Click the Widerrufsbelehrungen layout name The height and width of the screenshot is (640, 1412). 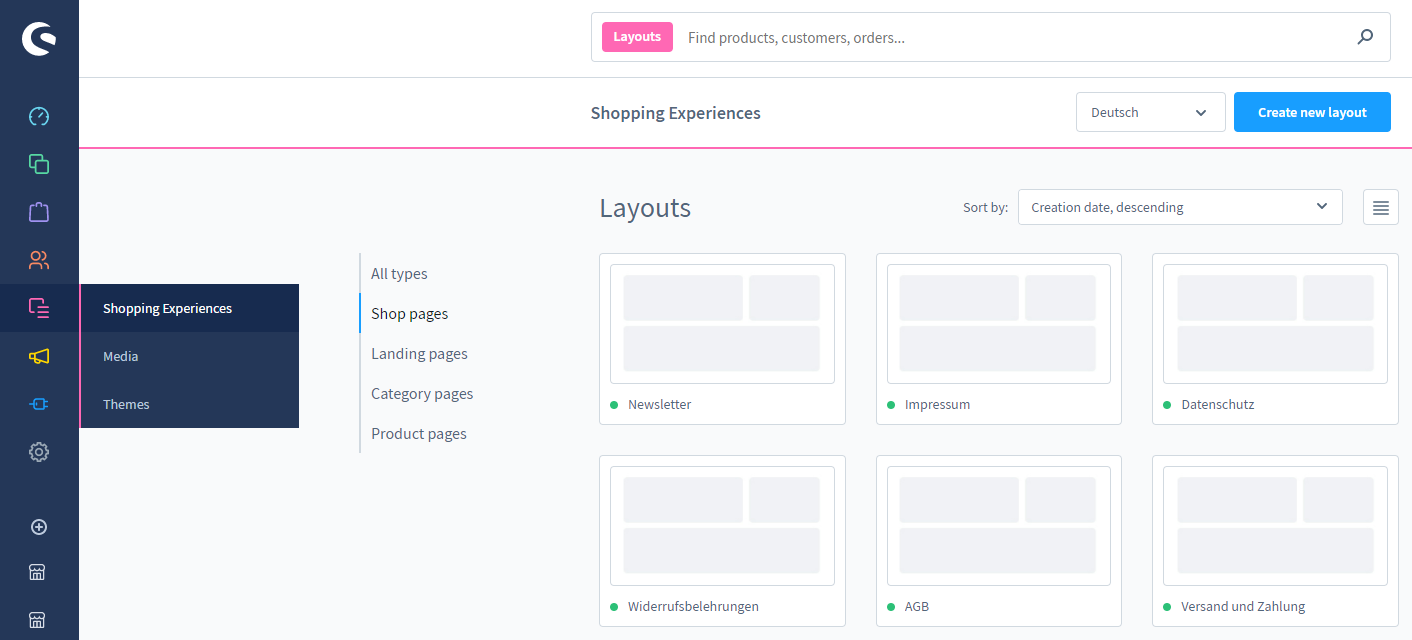pos(693,606)
